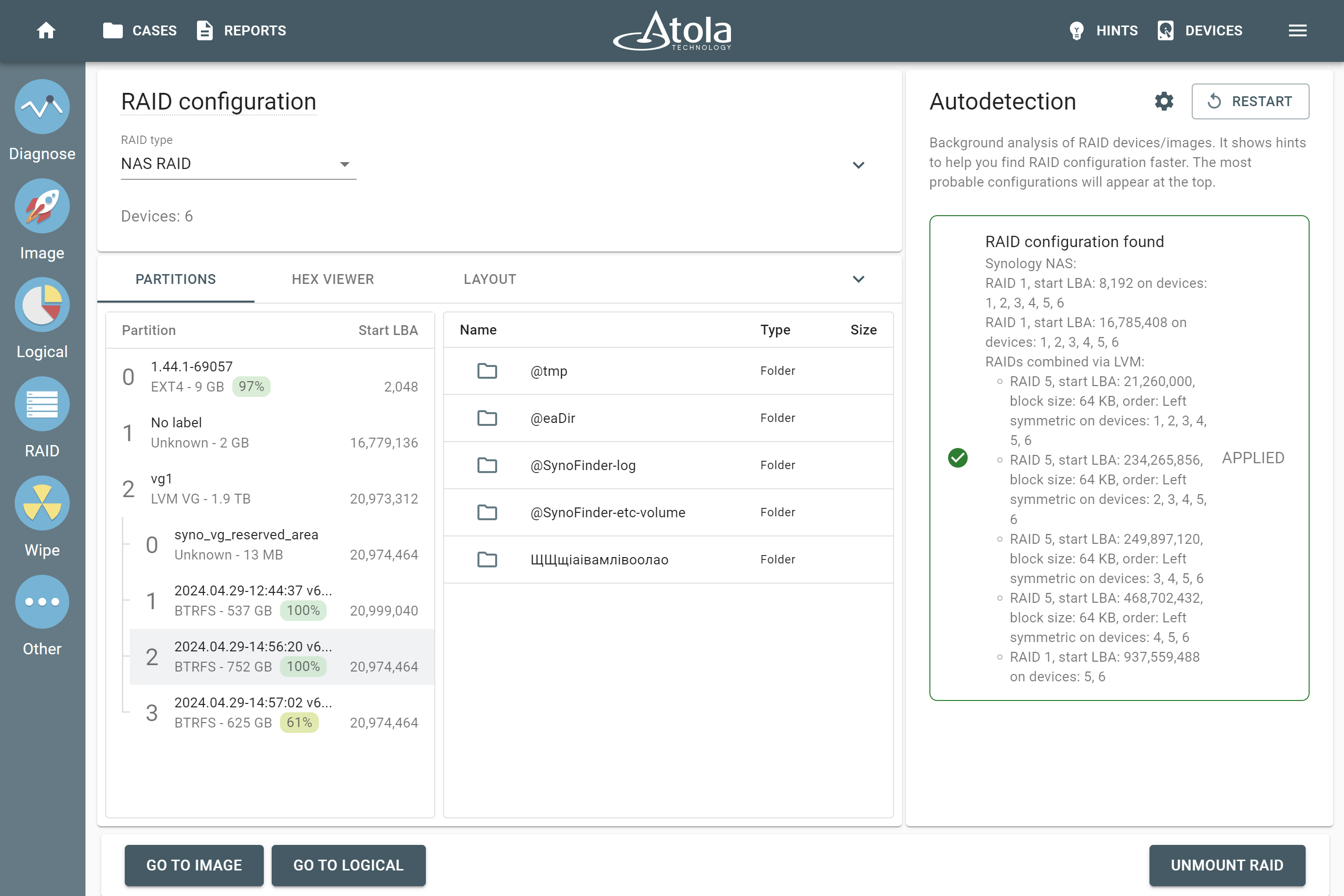Open the RAID sidebar tool
This screenshot has height=896, width=1344.
tap(42, 404)
